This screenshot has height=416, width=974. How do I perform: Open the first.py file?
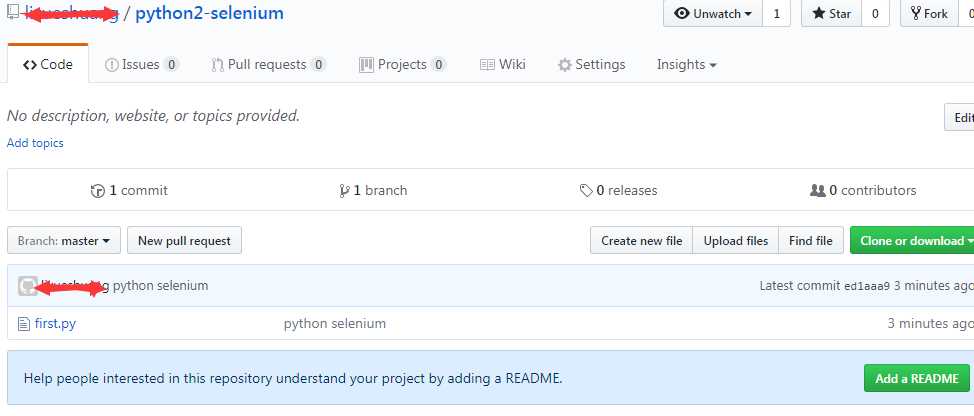point(55,323)
